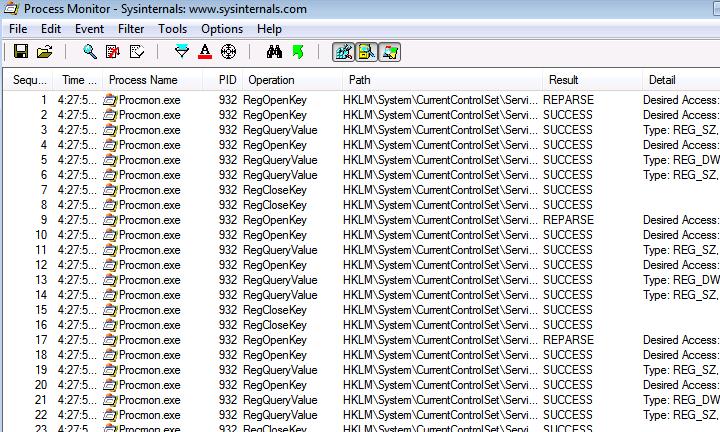The image size is (720, 432).
Task: Click the Save floppy disk icon
Action: [21, 51]
